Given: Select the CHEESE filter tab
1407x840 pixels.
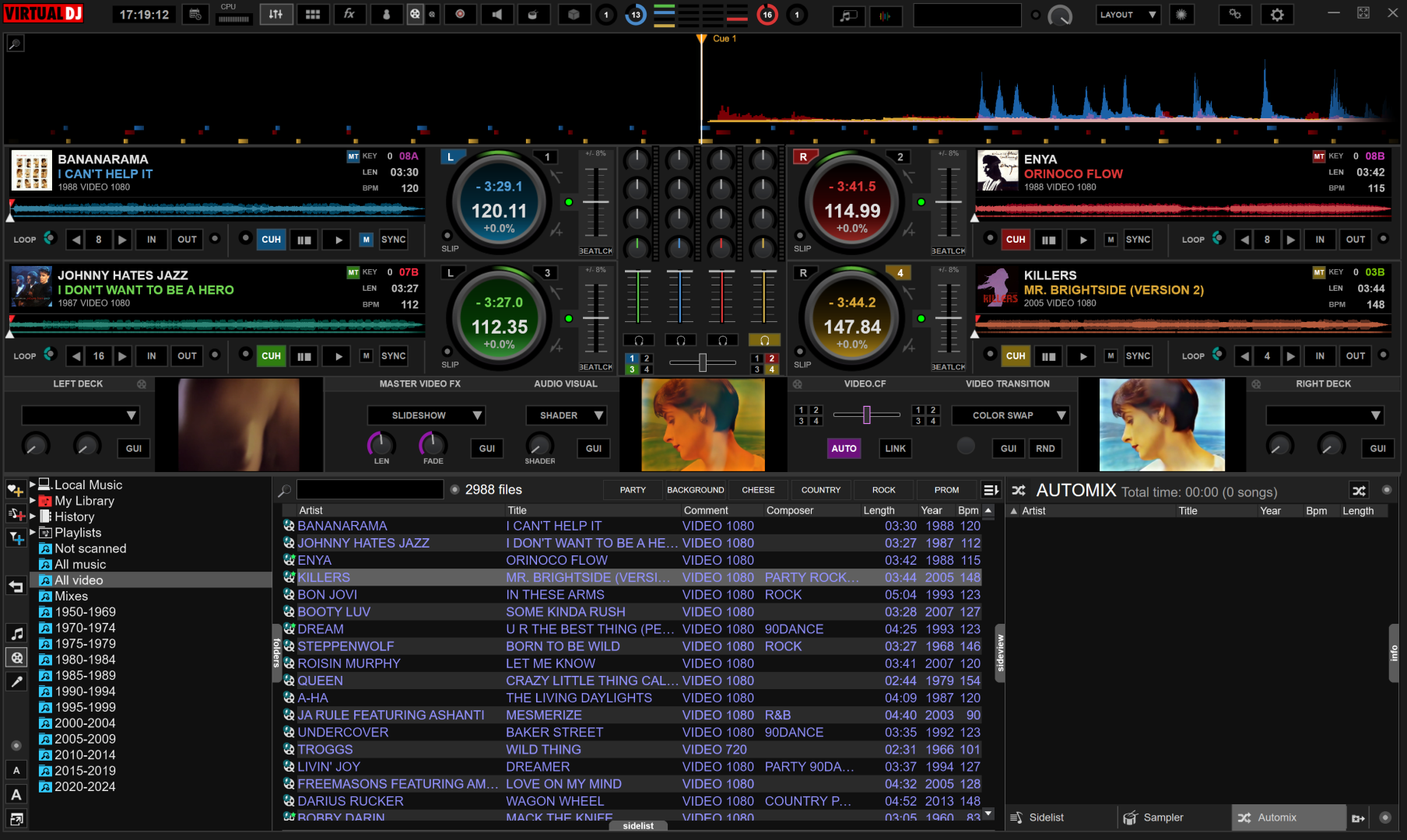Looking at the screenshot, I should [758, 490].
